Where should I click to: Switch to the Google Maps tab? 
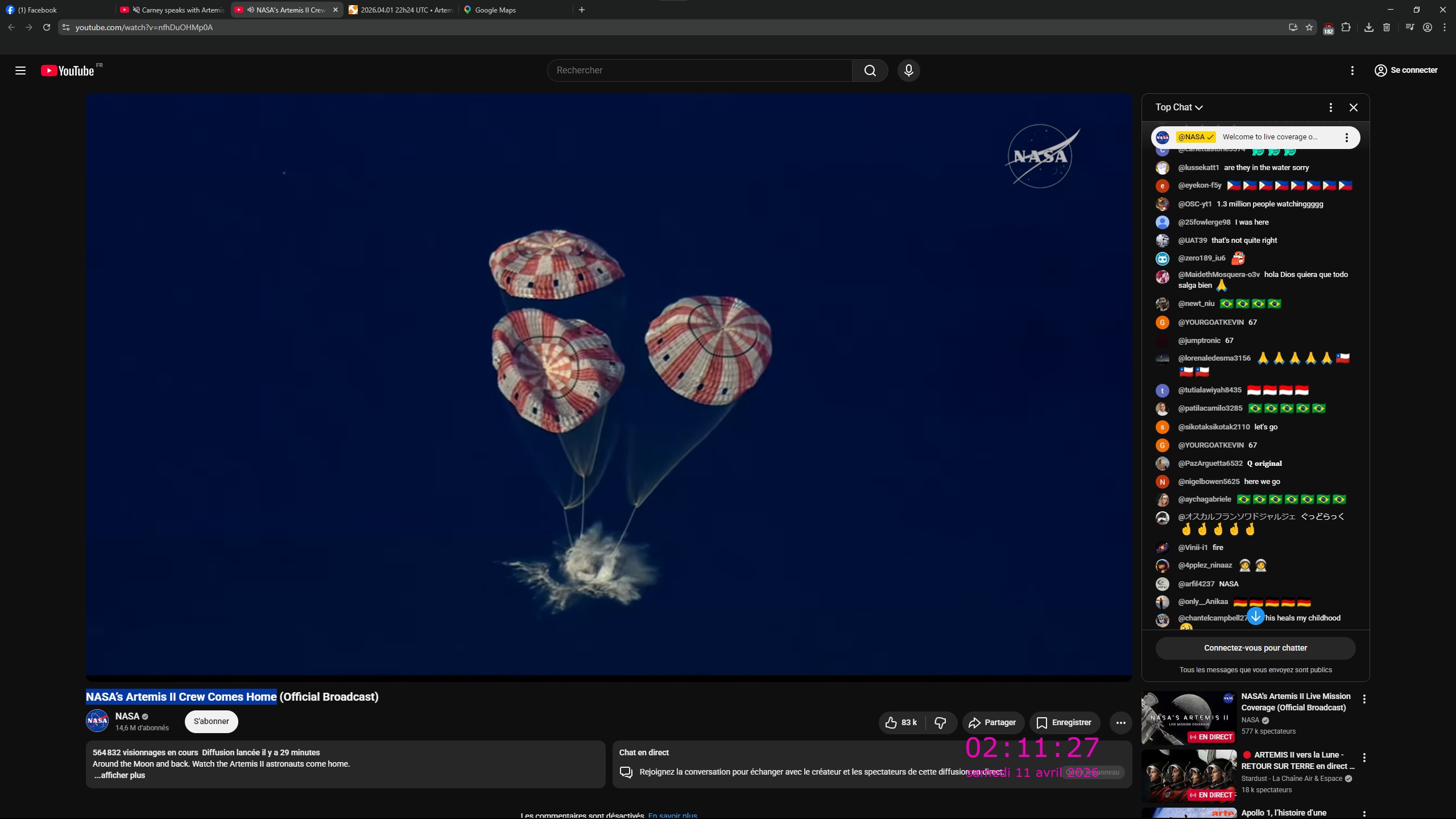click(495, 10)
